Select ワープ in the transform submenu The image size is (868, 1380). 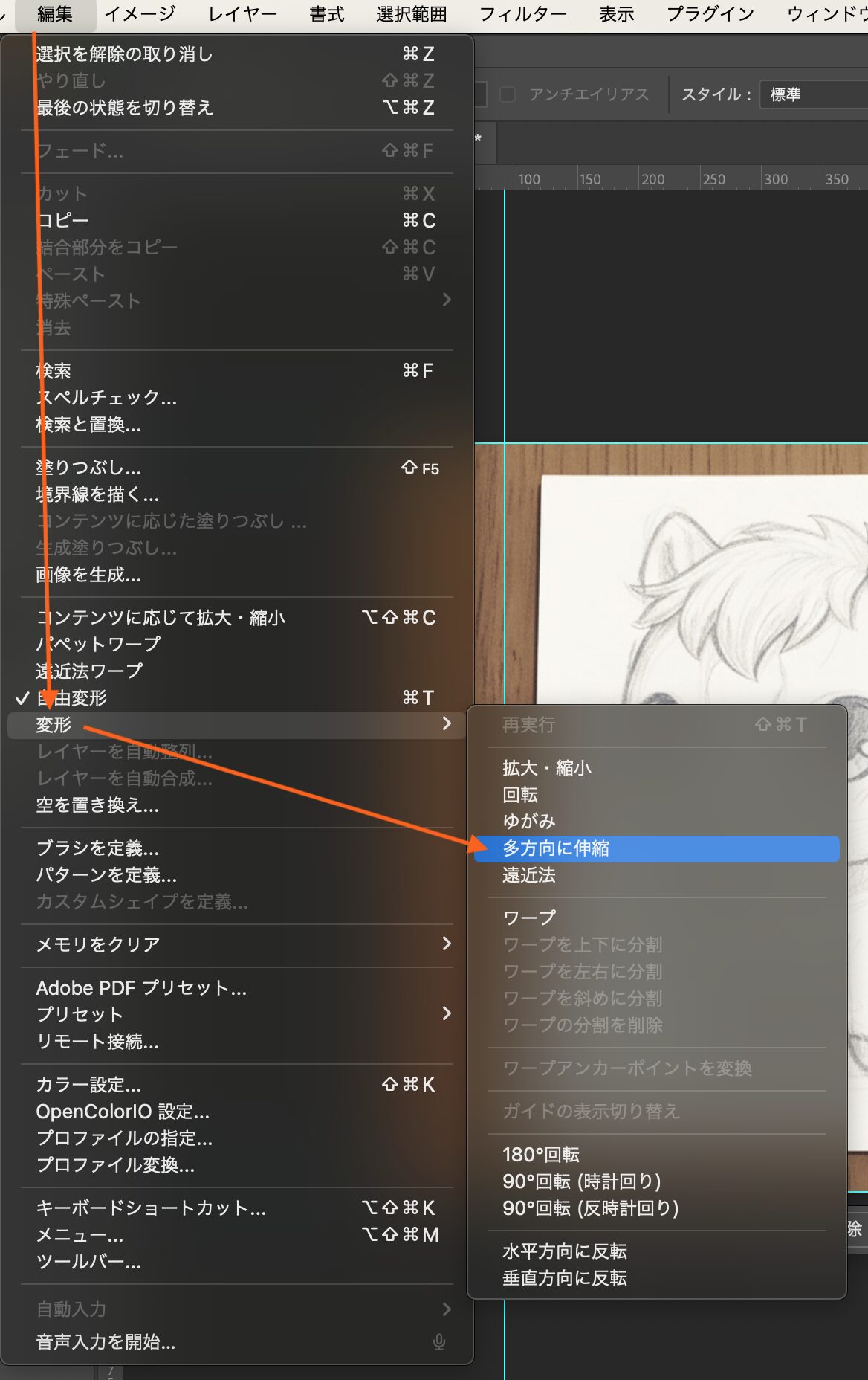(x=529, y=918)
